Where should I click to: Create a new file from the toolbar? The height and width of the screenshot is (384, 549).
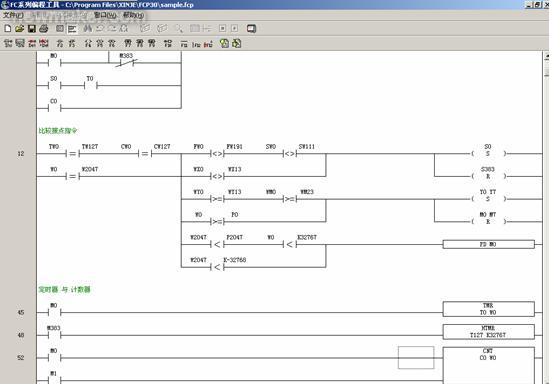click(x=8, y=29)
